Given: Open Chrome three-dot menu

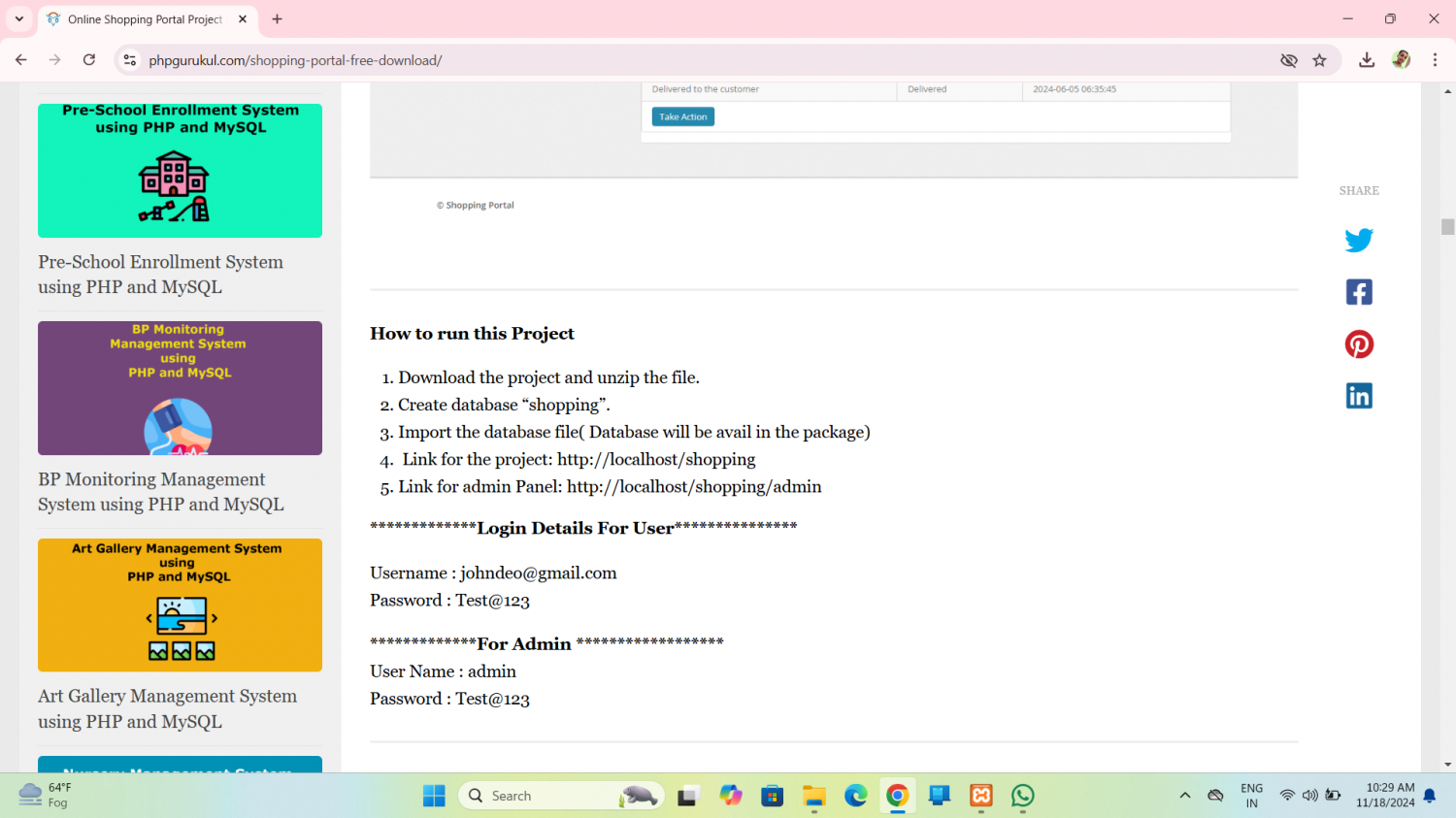Looking at the screenshot, I should point(1435,60).
